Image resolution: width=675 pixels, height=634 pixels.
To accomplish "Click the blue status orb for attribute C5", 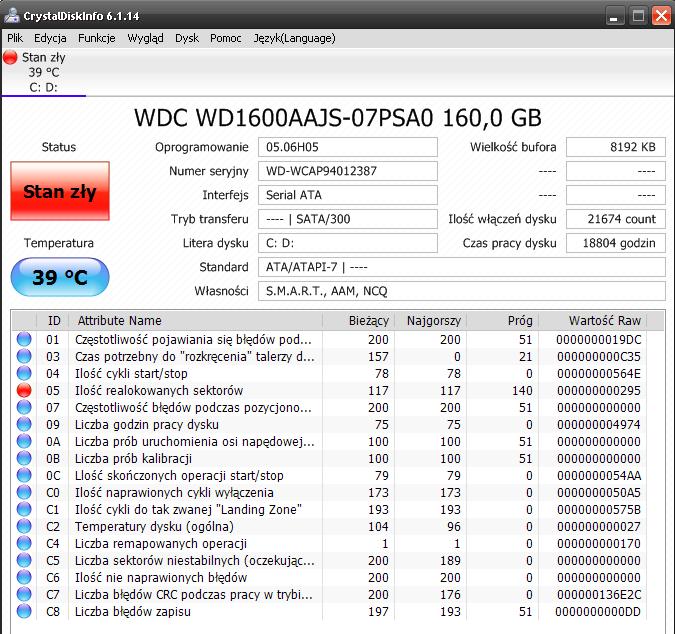I will pos(24,560).
